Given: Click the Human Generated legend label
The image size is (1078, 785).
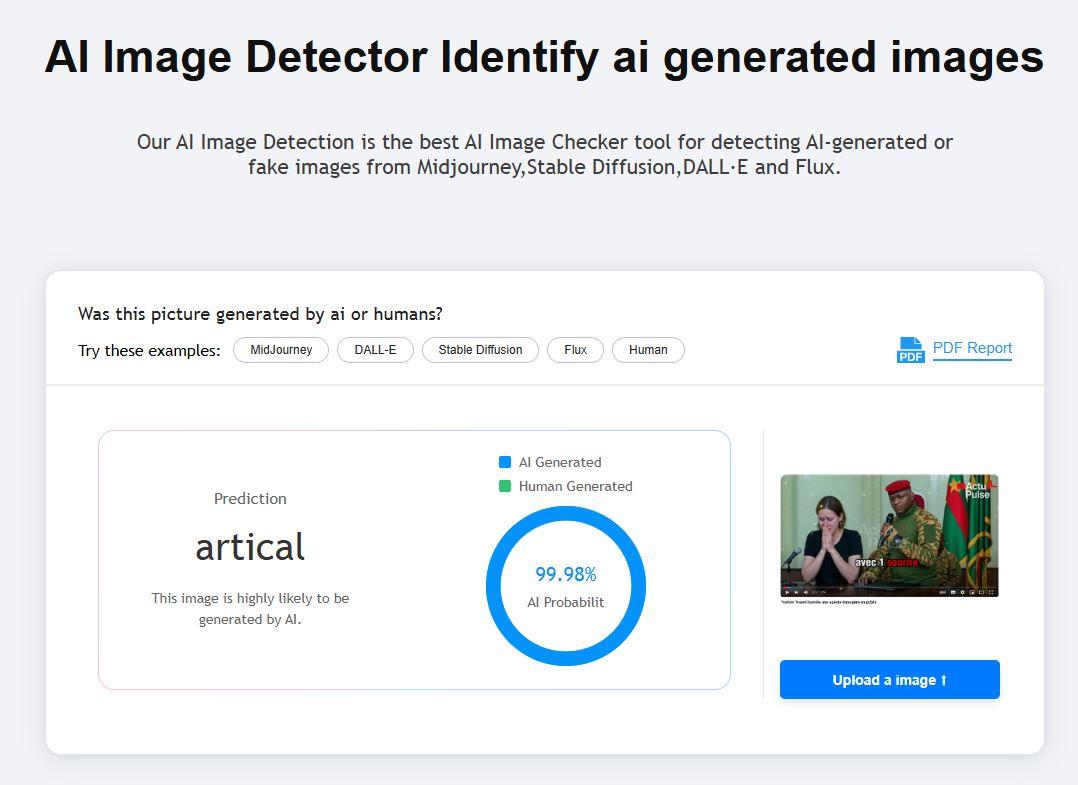Looking at the screenshot, I should [x=575, y=486].
